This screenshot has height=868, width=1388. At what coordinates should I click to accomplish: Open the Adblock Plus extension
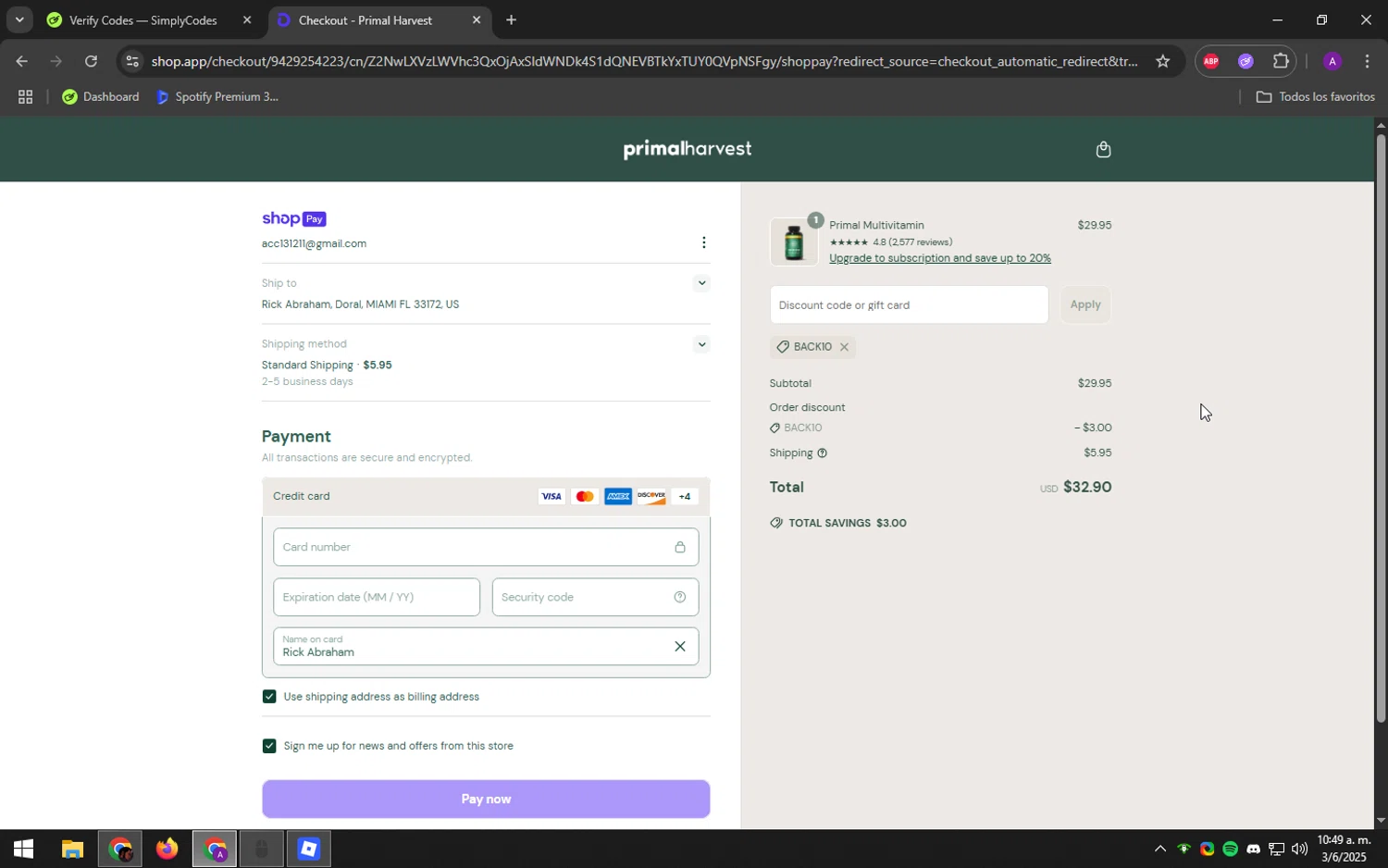[x=1210, y=61]
